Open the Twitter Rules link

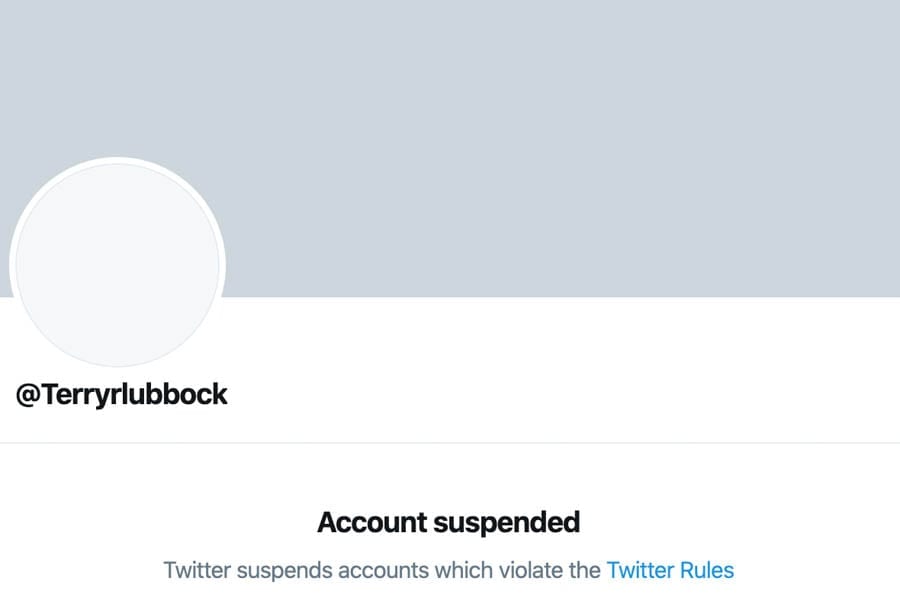point(670,571)
